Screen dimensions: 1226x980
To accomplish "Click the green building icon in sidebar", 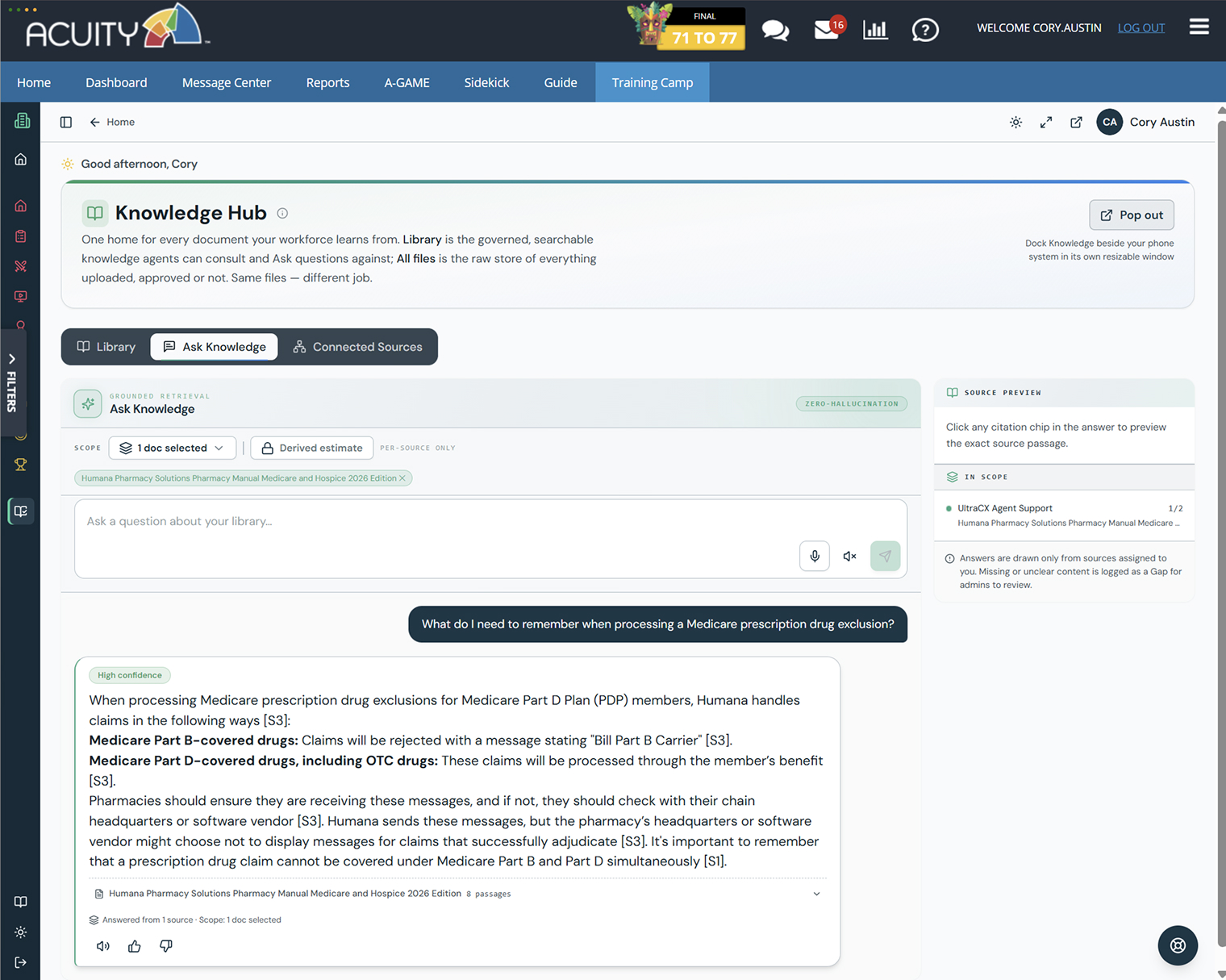I will [22, 121].
